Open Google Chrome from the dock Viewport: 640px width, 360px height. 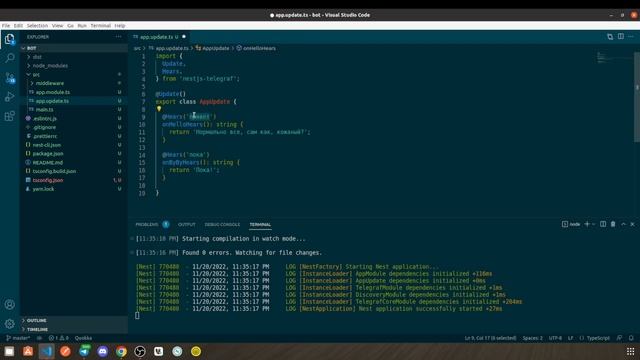121,351
